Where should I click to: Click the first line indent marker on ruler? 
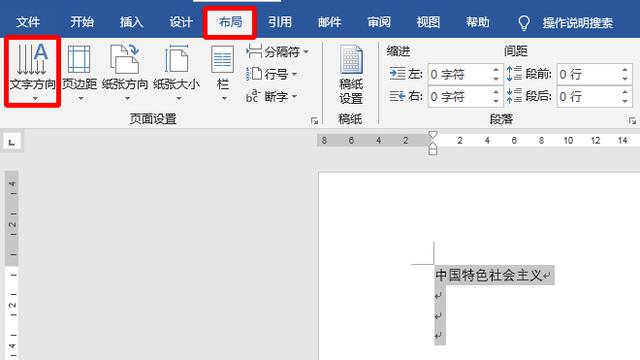(433, 135)
